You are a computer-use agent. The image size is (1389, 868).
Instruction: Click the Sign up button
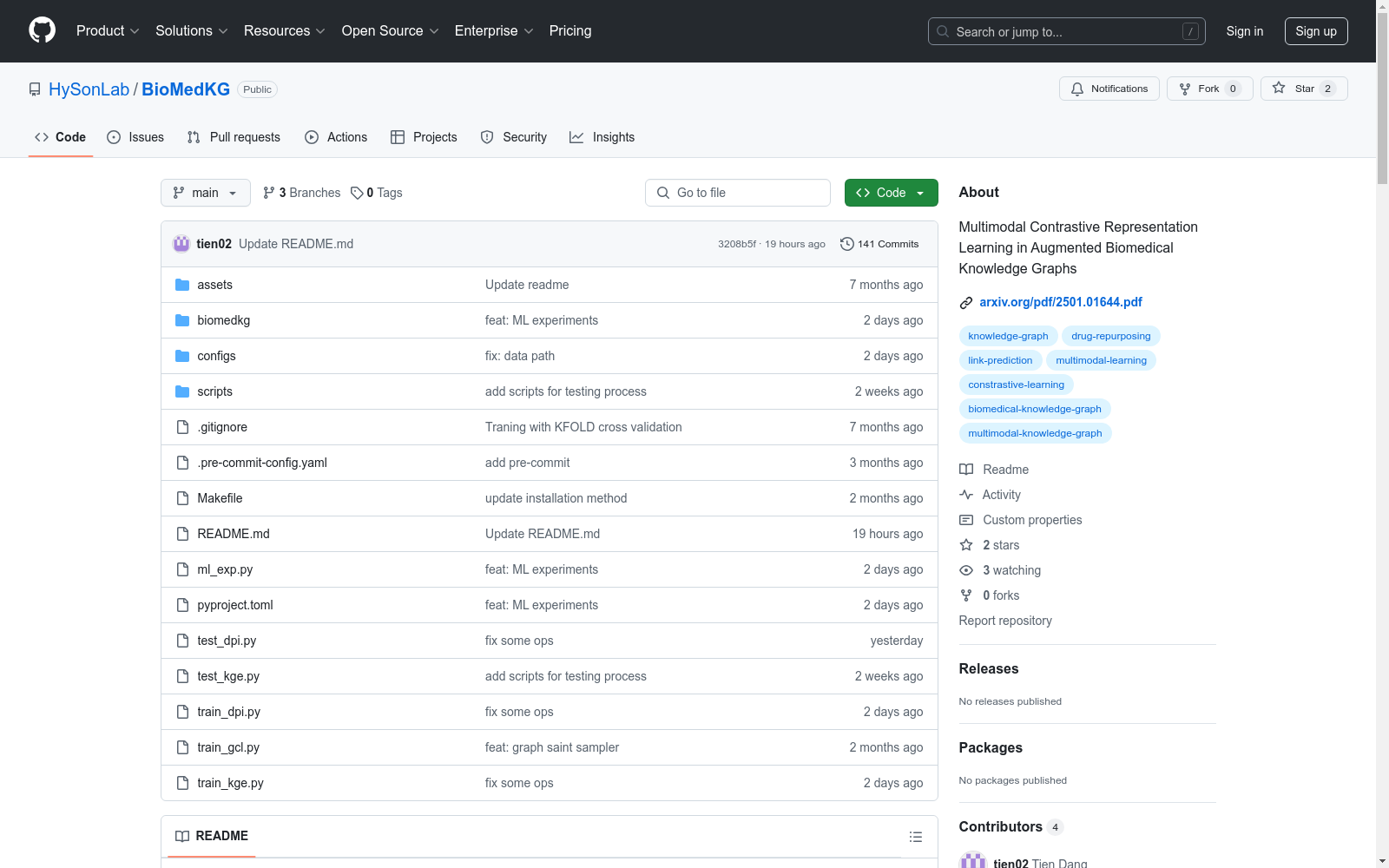pyautogui.click(x=1315, y=31)
